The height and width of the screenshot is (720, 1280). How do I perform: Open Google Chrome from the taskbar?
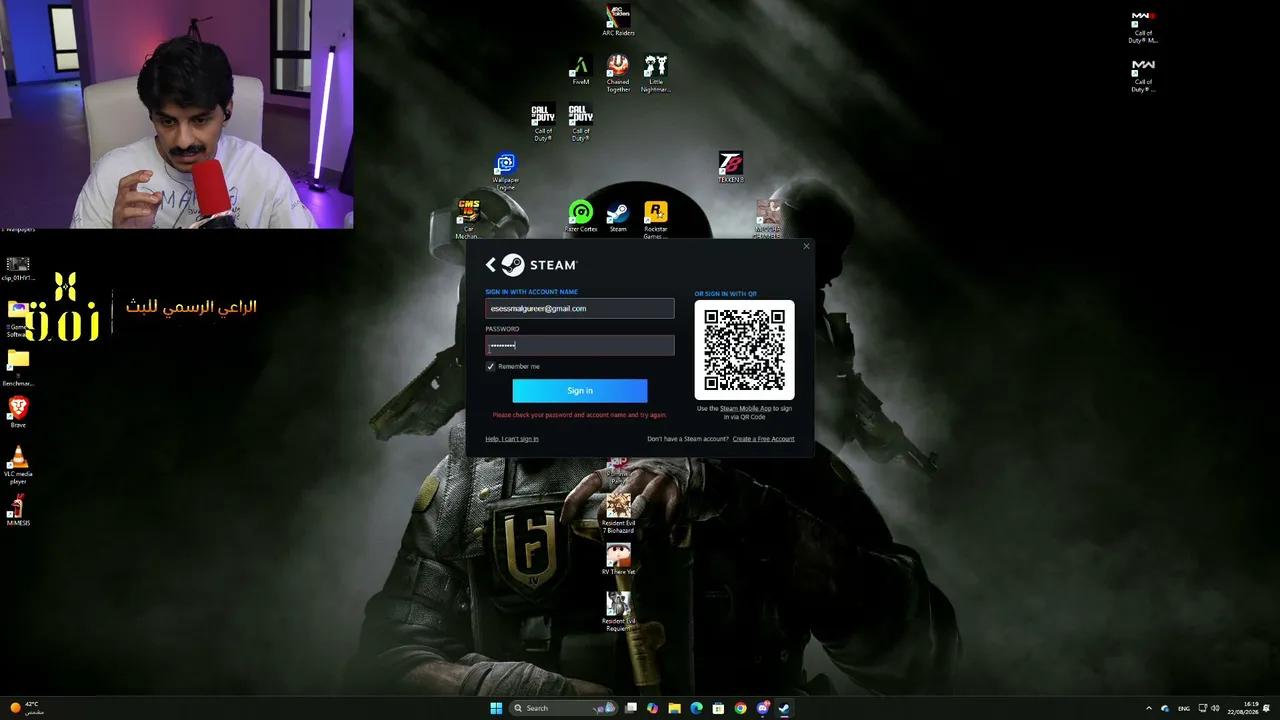click(740, 708)
